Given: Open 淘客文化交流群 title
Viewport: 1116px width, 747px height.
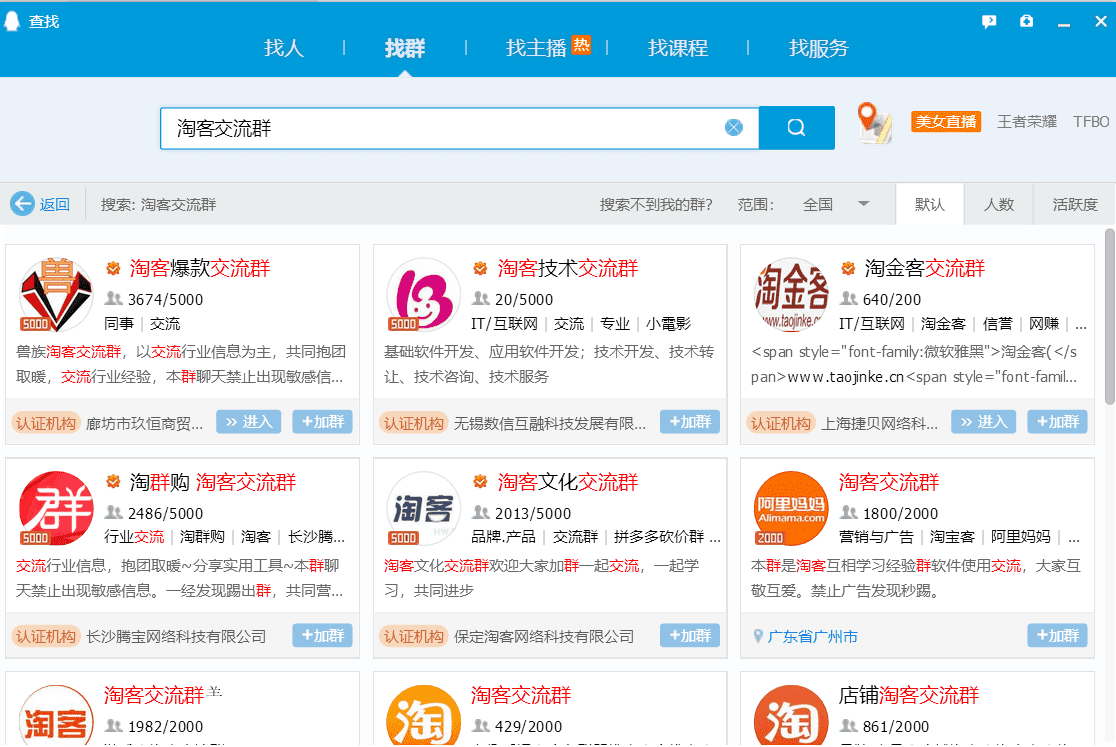Looking at the screenshot, I should [x=567, y=482].
